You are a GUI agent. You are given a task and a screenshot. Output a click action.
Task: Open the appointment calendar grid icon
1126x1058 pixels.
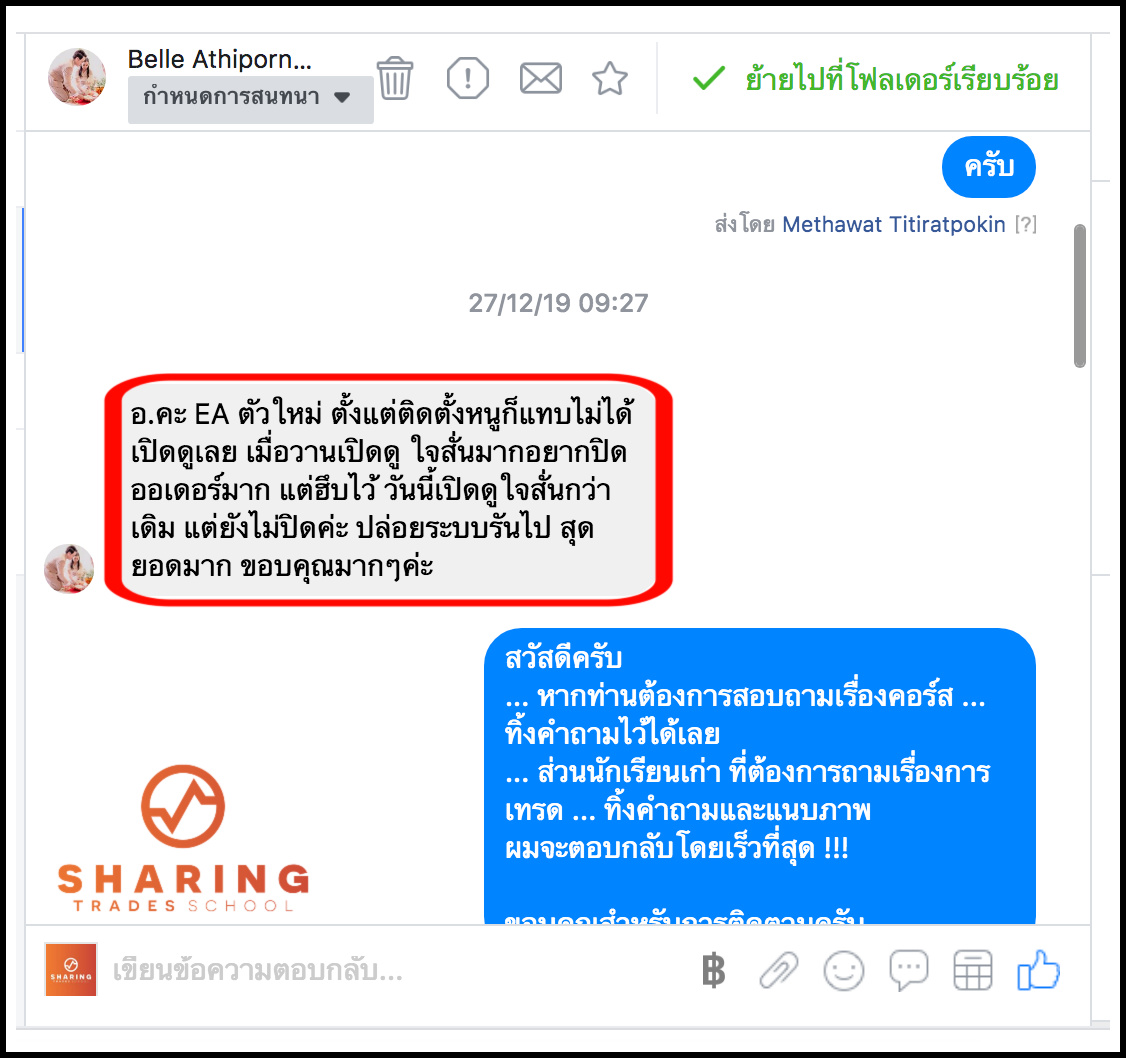coord(973,970)
